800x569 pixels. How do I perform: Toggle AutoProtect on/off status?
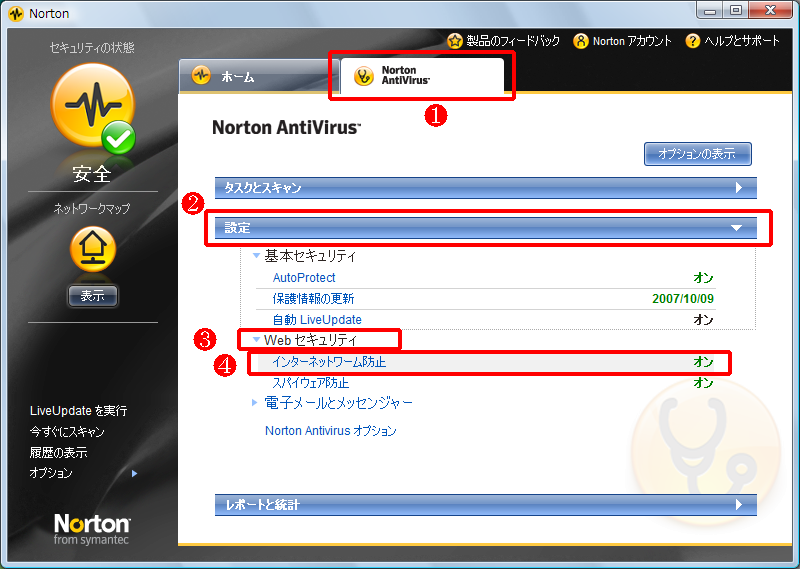point(703,278)
